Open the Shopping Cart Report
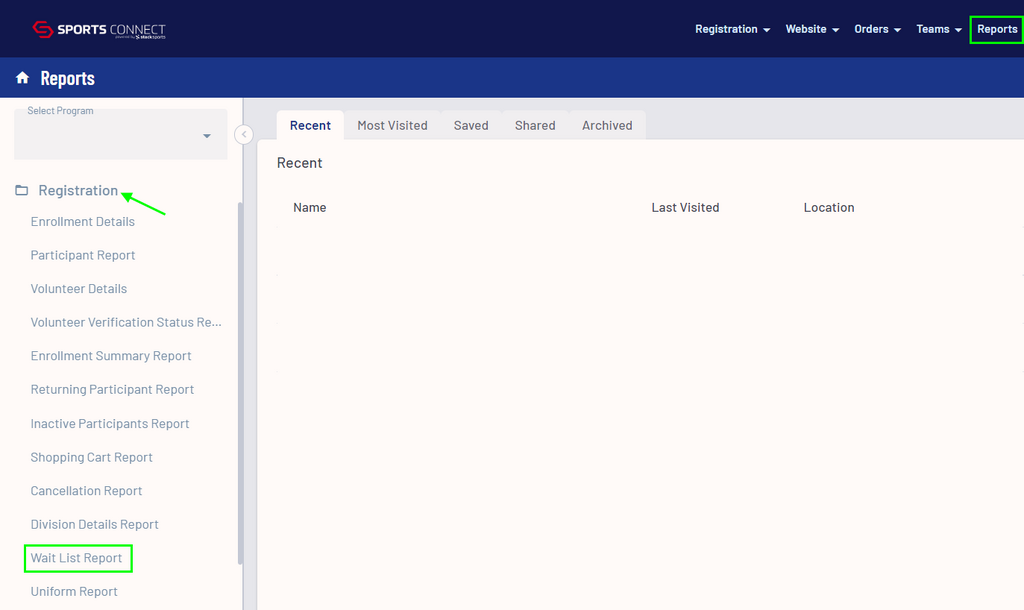Image resolution: width=1024 pixels, height=610 pixels. tap(92, 457)
